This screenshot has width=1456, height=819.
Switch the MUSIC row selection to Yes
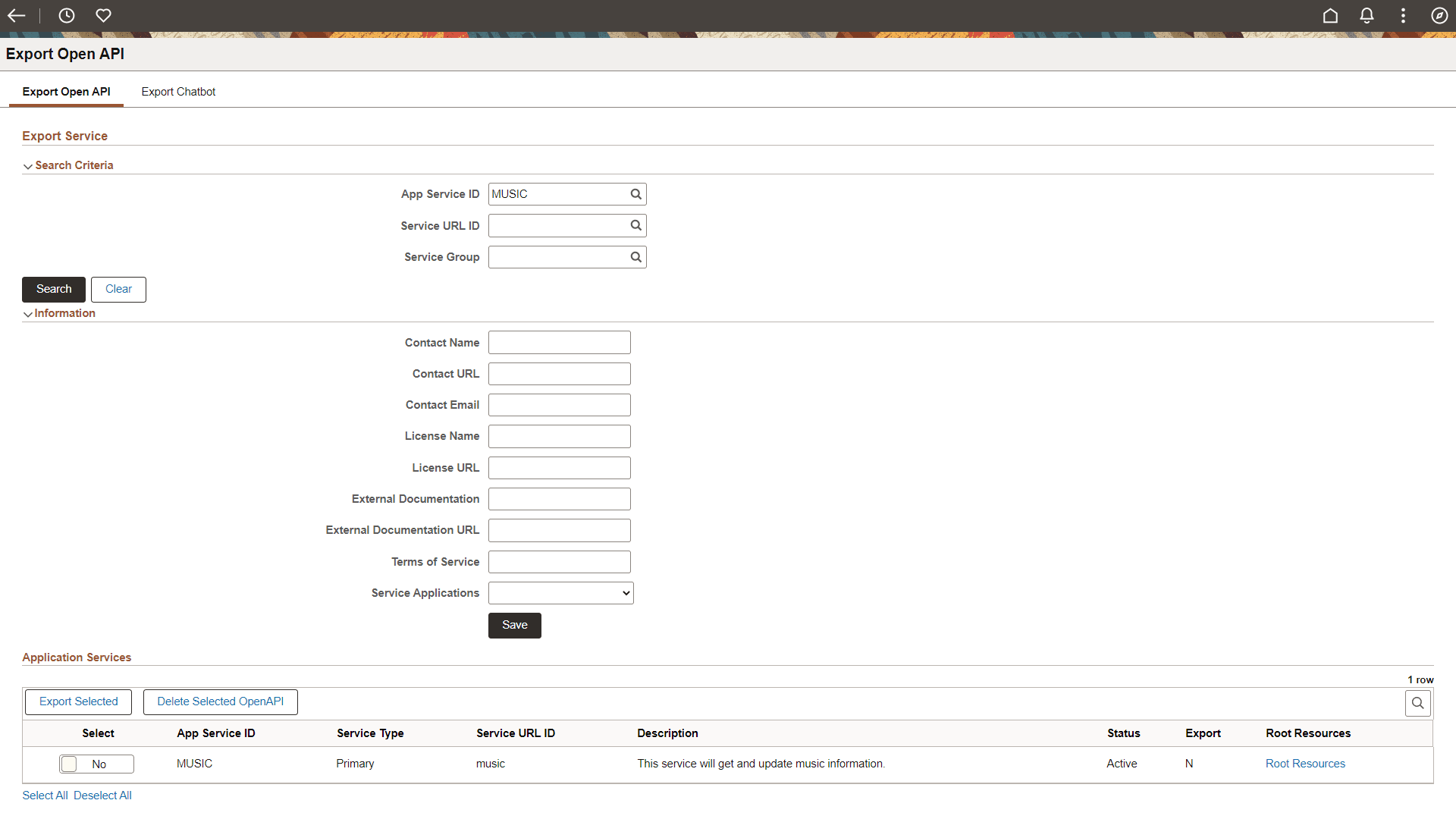96,764
